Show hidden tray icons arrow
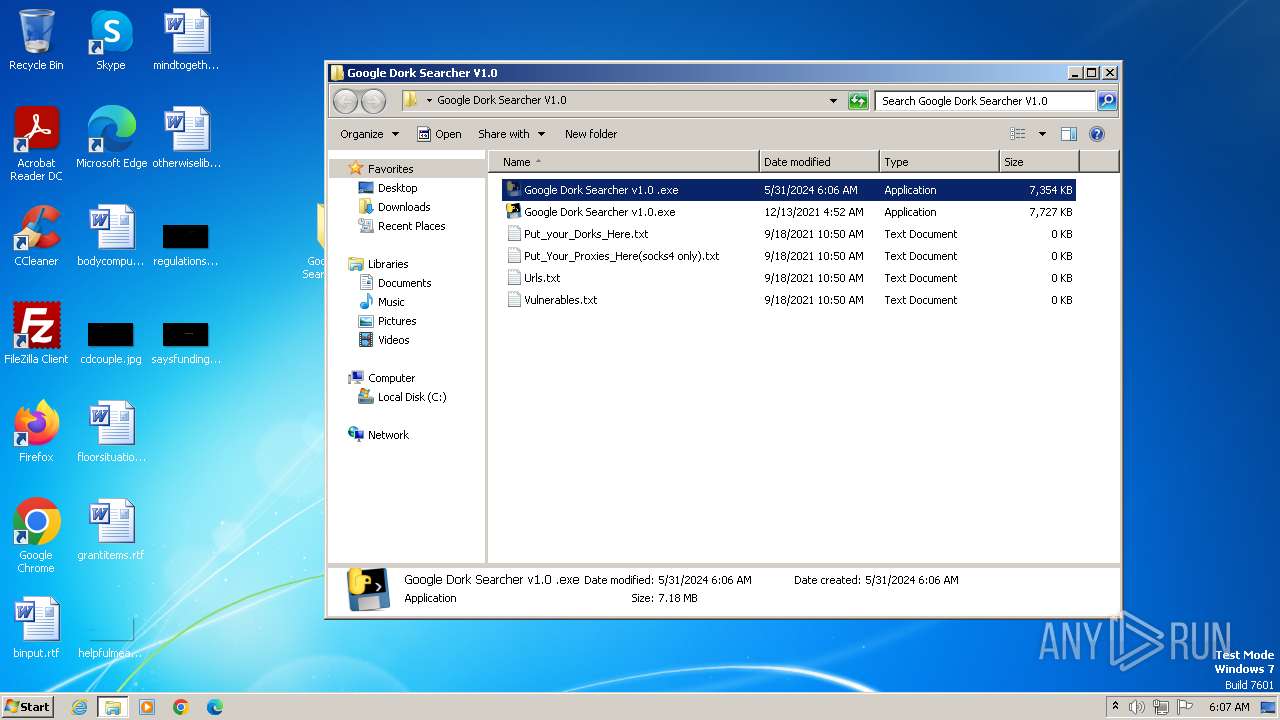The height and width of the screenshot is (720, 1280). click(1115, 707)
